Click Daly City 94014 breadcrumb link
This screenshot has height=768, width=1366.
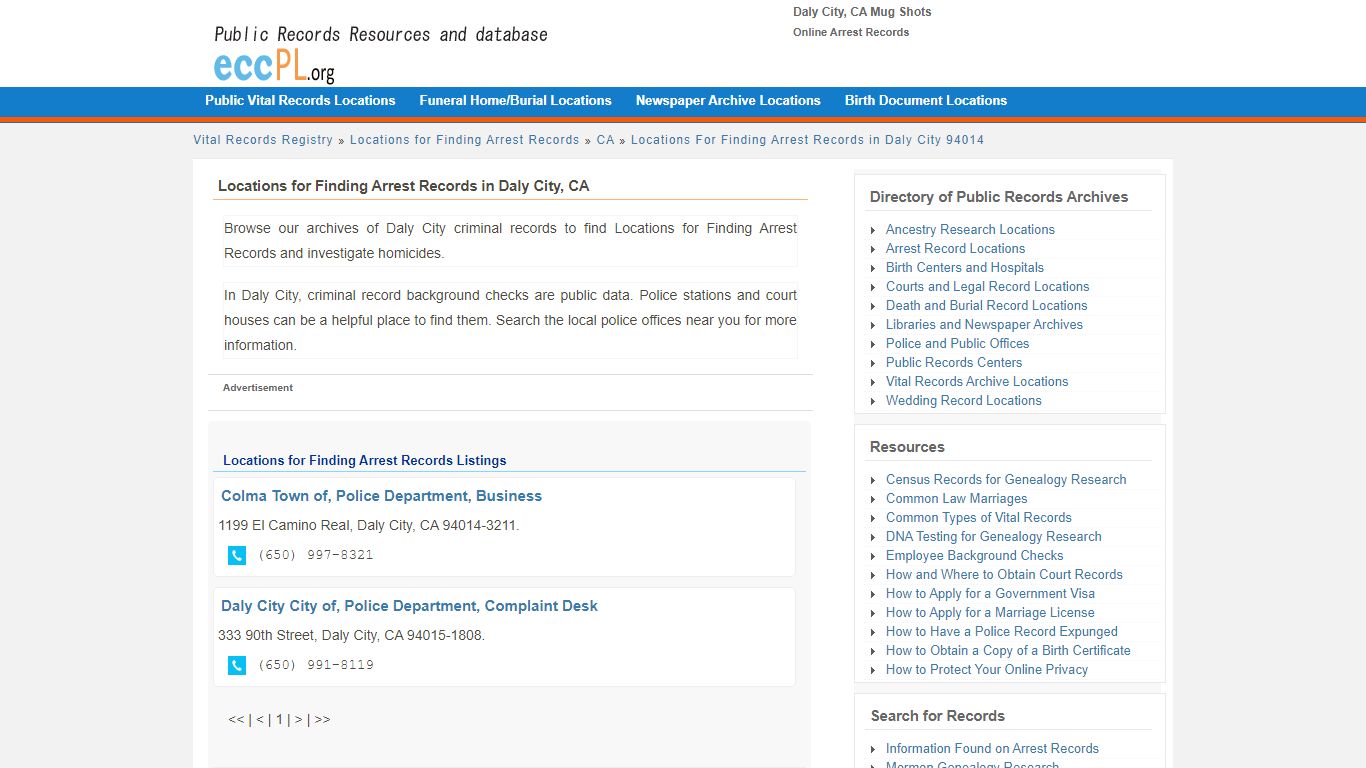point(807,140)
